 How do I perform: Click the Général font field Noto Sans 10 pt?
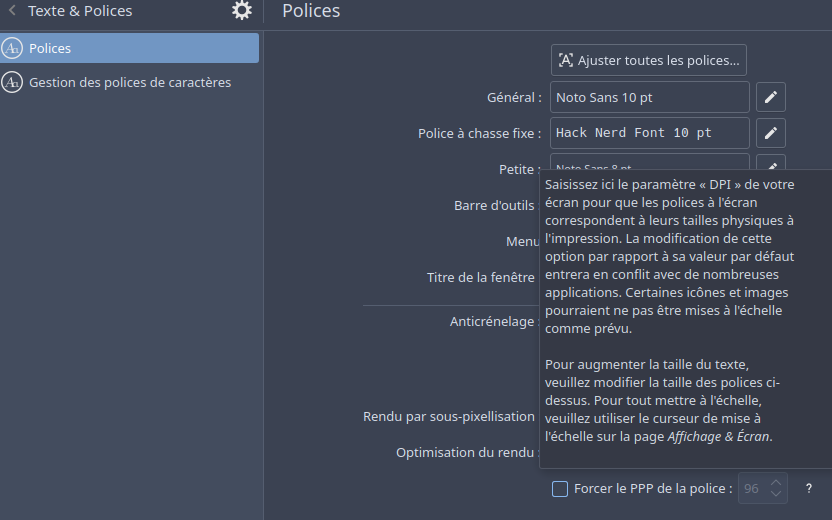(x=650, y=97)
